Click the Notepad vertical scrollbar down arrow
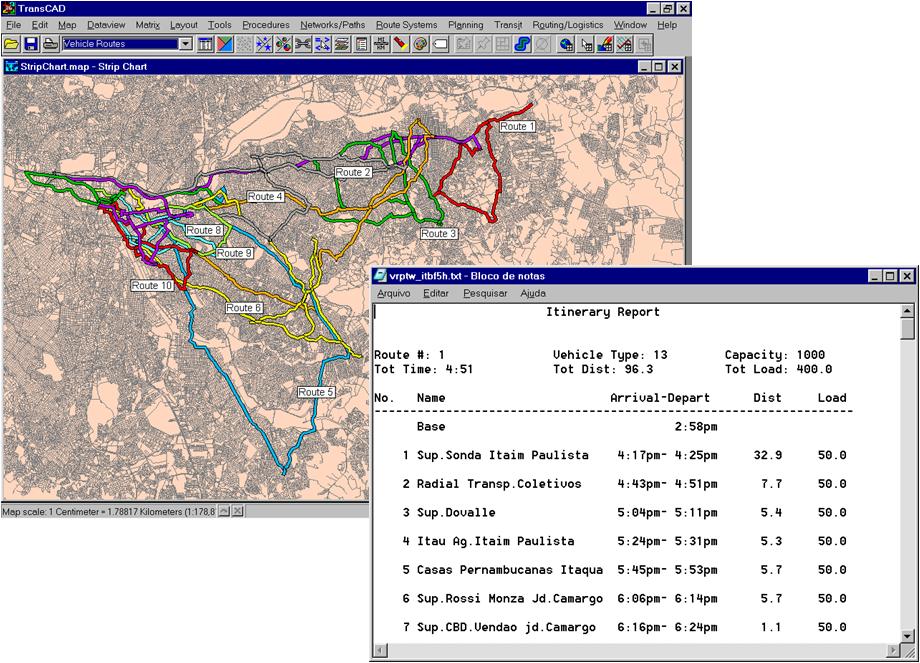920x663 pixels. (907, 635)
